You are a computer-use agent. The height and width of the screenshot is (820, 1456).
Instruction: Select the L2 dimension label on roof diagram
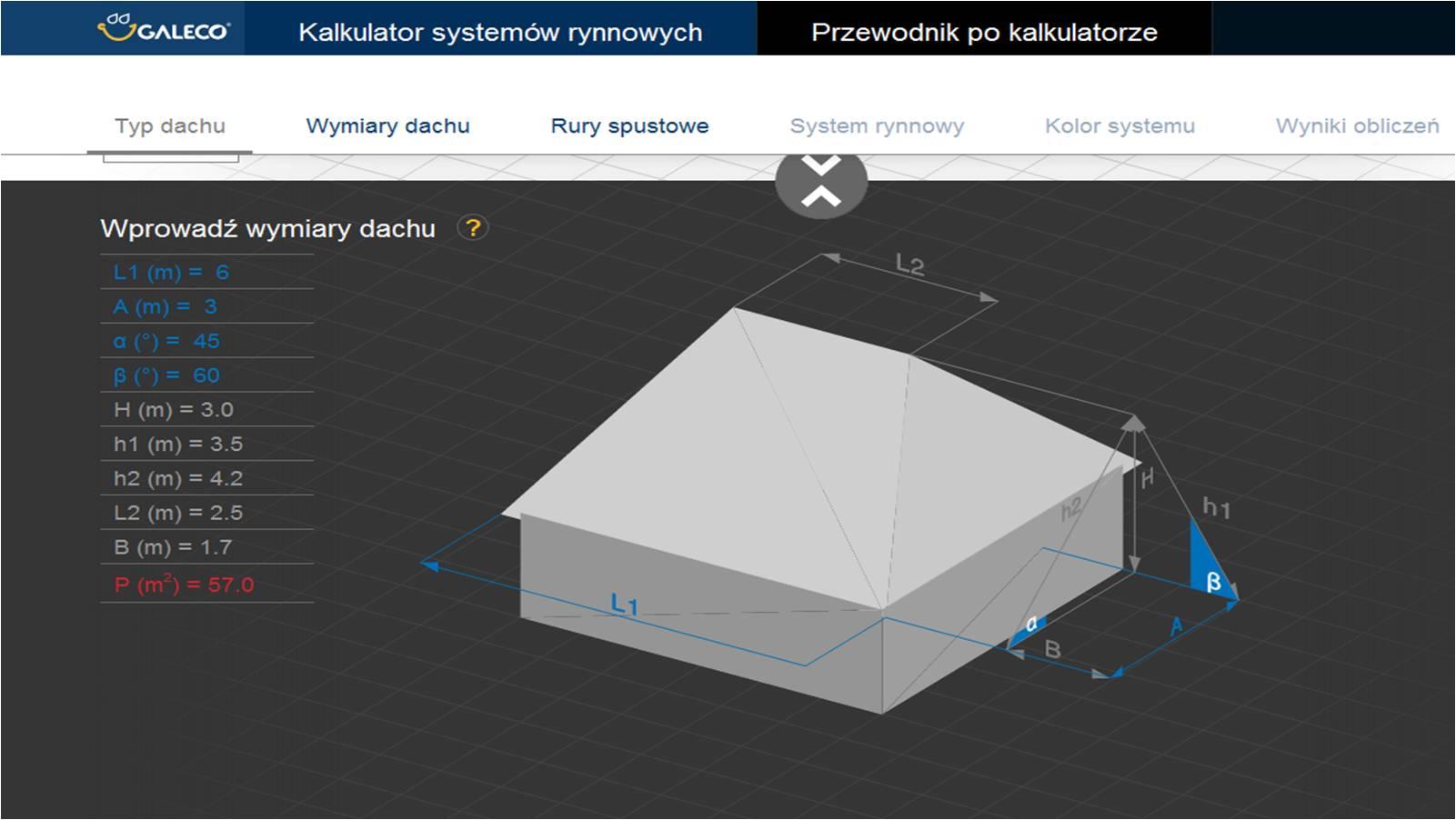tap(909, 265)
